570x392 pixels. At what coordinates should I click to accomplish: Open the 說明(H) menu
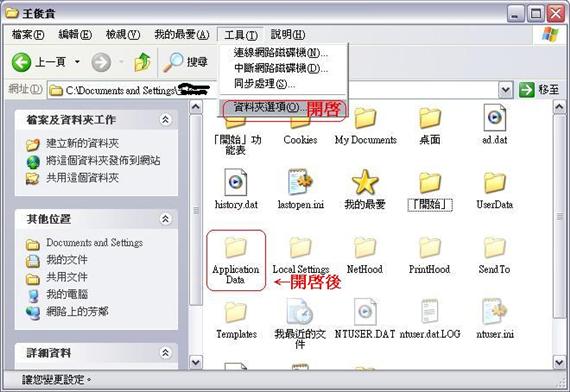click(288, 35)
